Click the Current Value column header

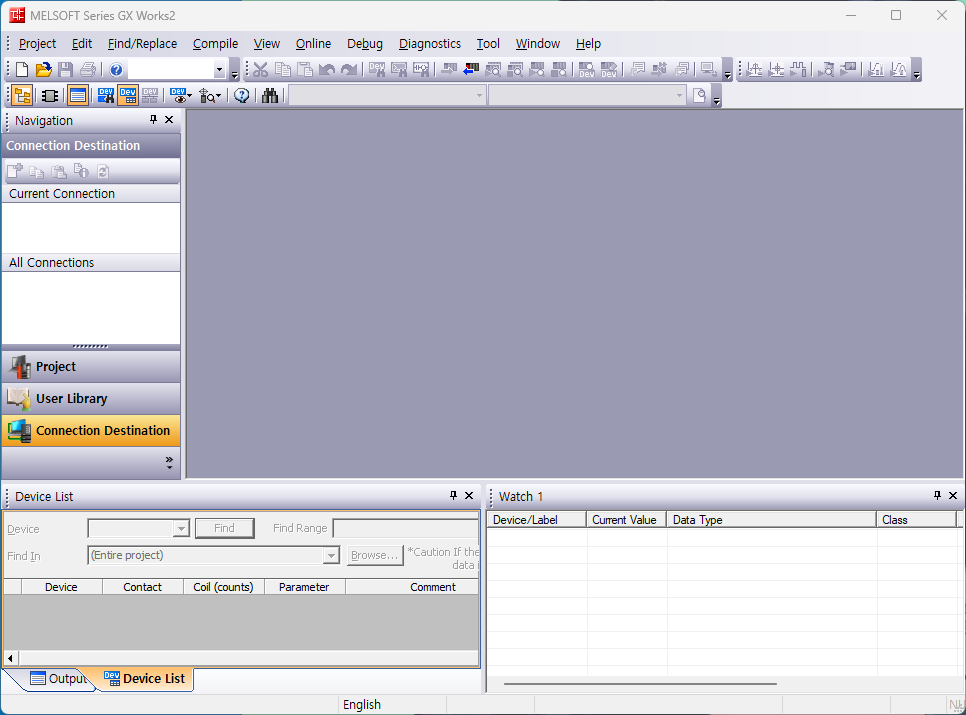(626, 520)
